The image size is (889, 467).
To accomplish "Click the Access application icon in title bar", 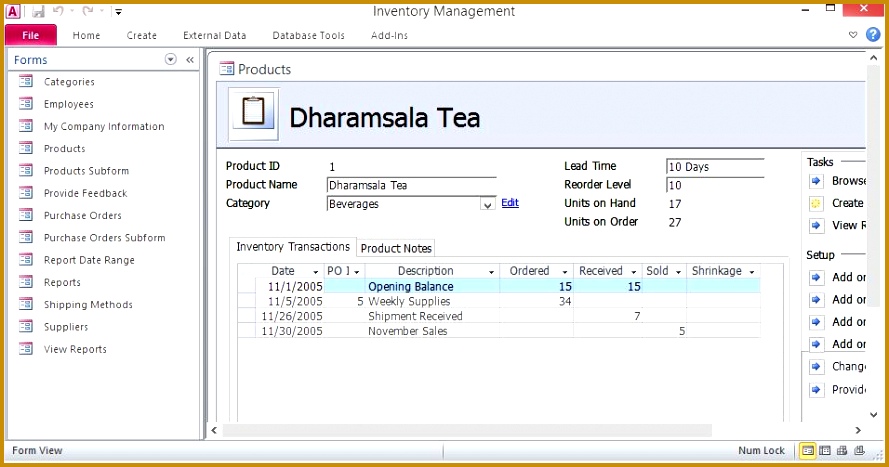I will (x=12, y=11).
